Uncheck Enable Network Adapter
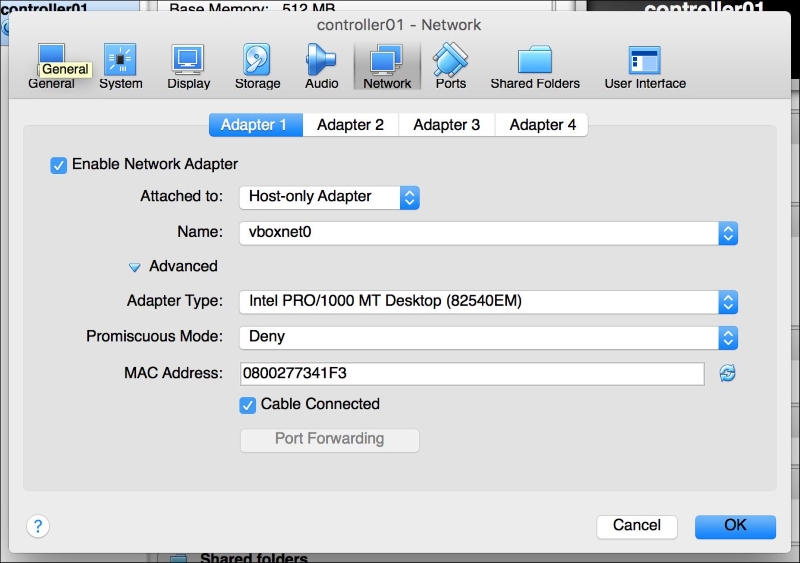Viewport: 800px width, 563px height. 59,165
